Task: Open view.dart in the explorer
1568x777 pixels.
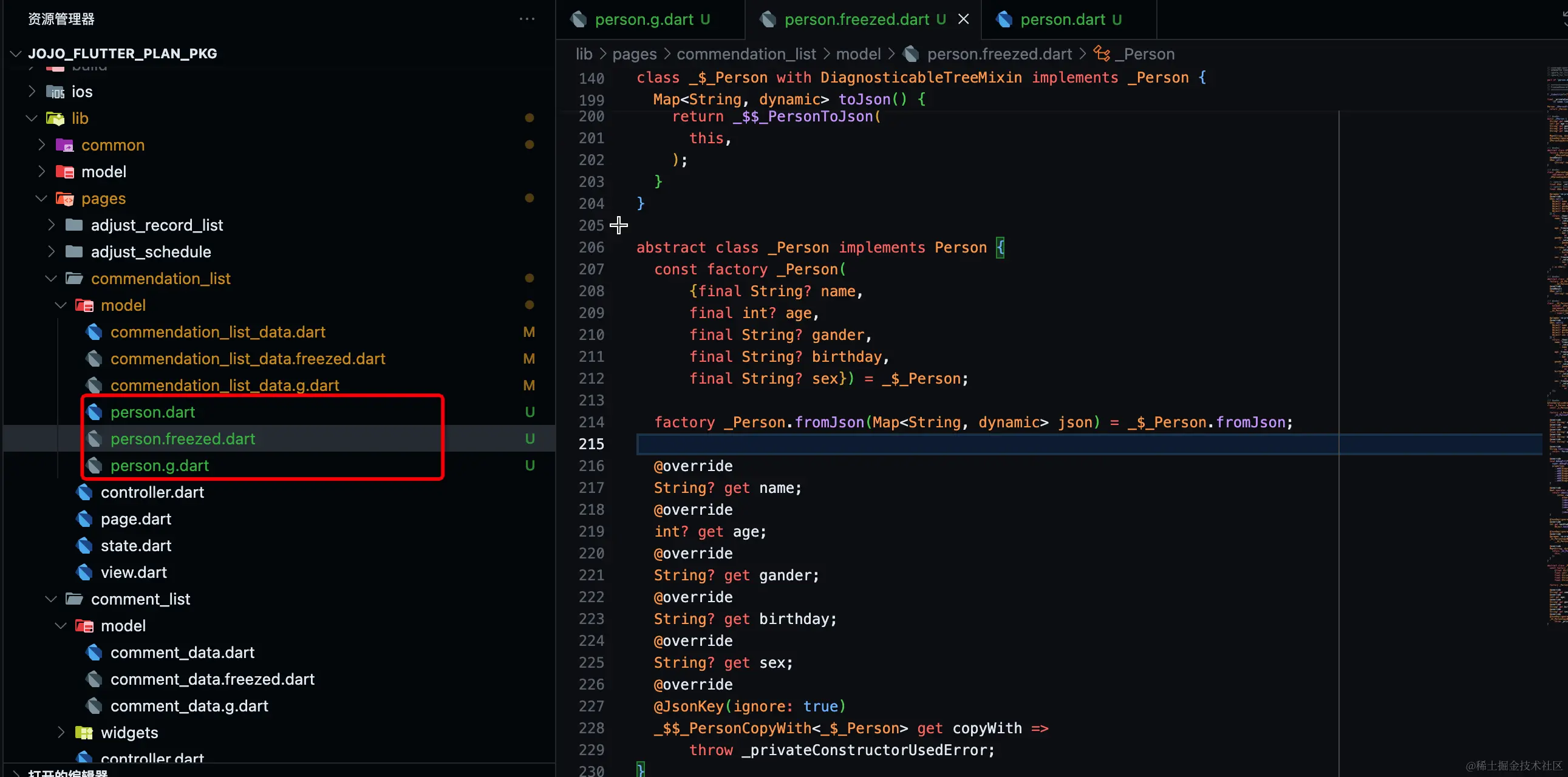Action: pos(134,572)
